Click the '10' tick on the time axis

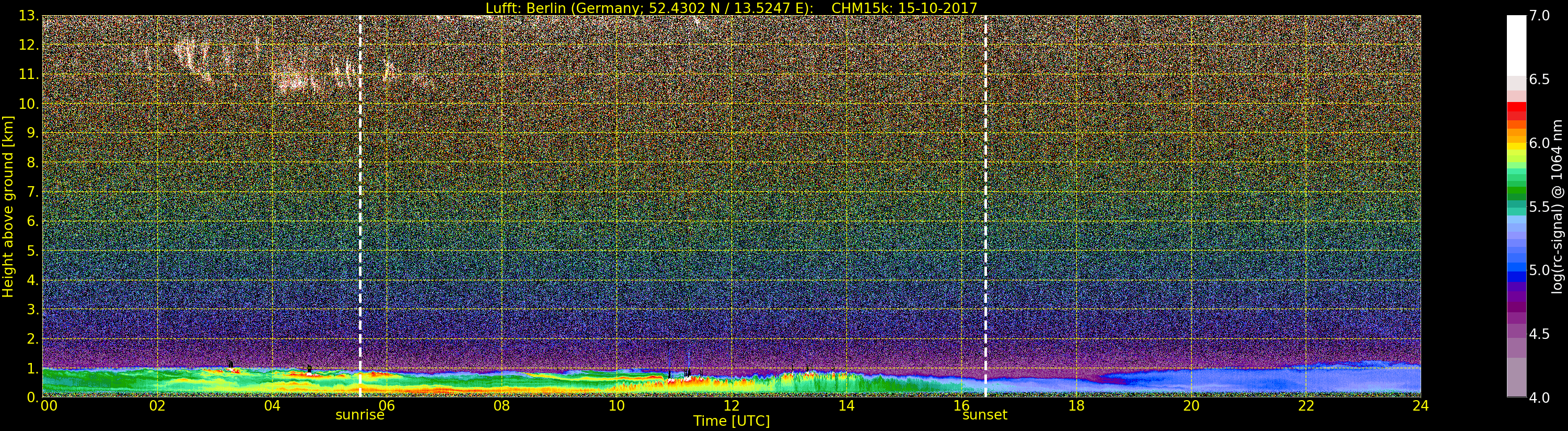tap(617, 405)
